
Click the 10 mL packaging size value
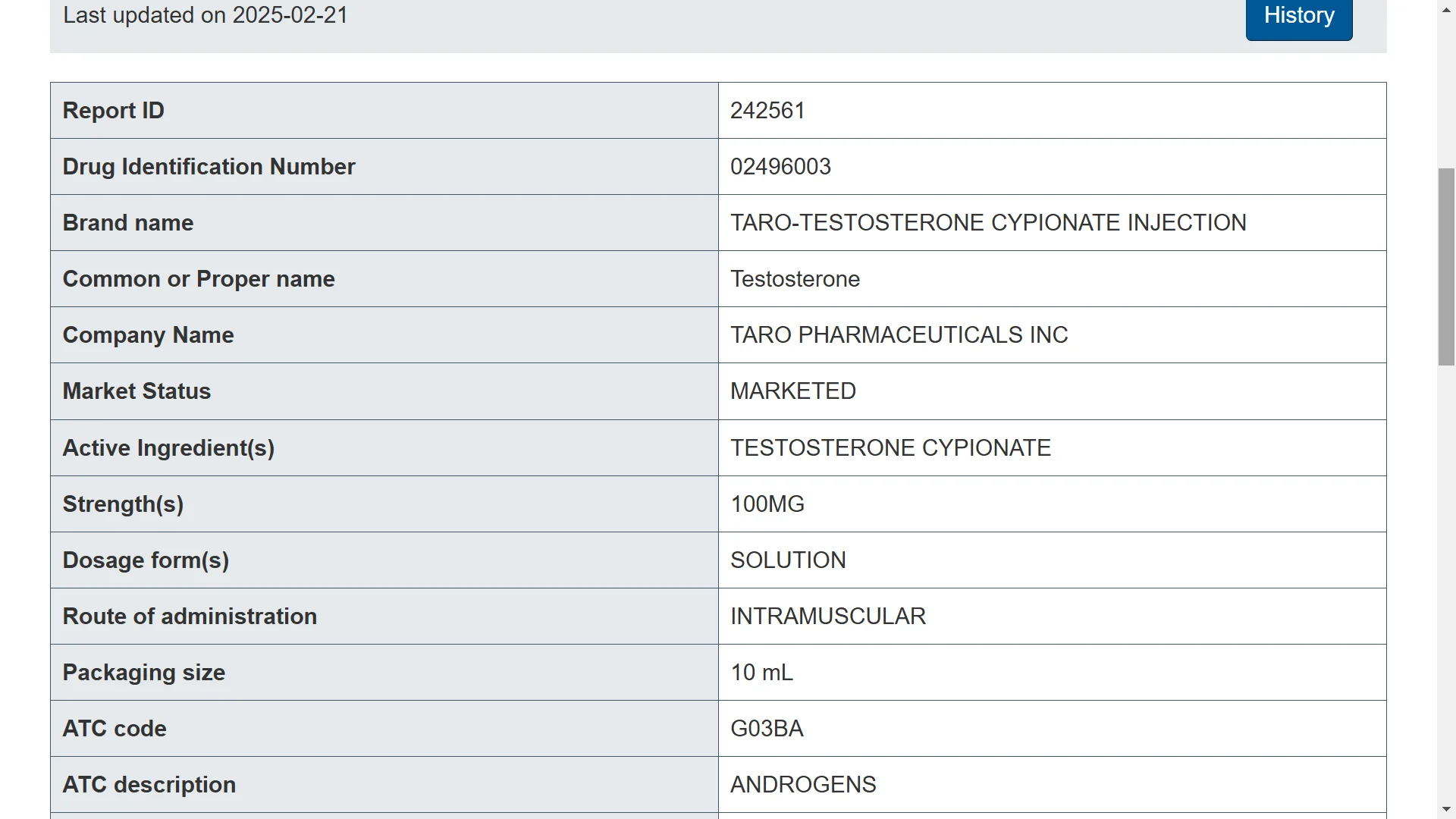point(761,673)
